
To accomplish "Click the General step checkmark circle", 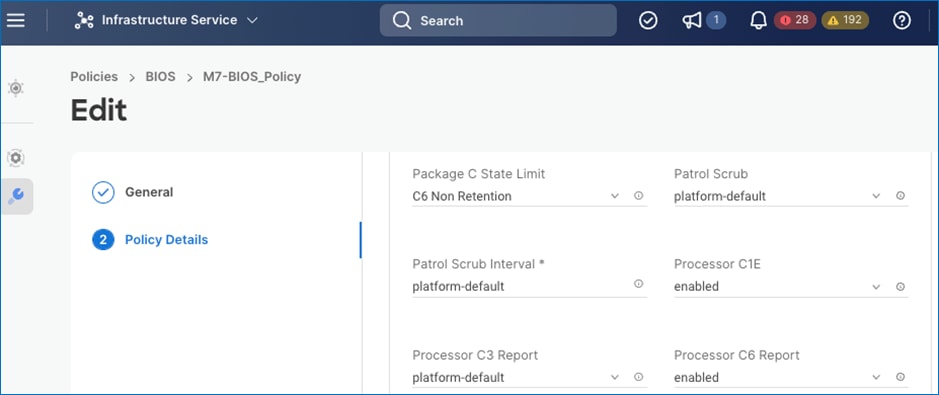I will (x=103, y=193).
